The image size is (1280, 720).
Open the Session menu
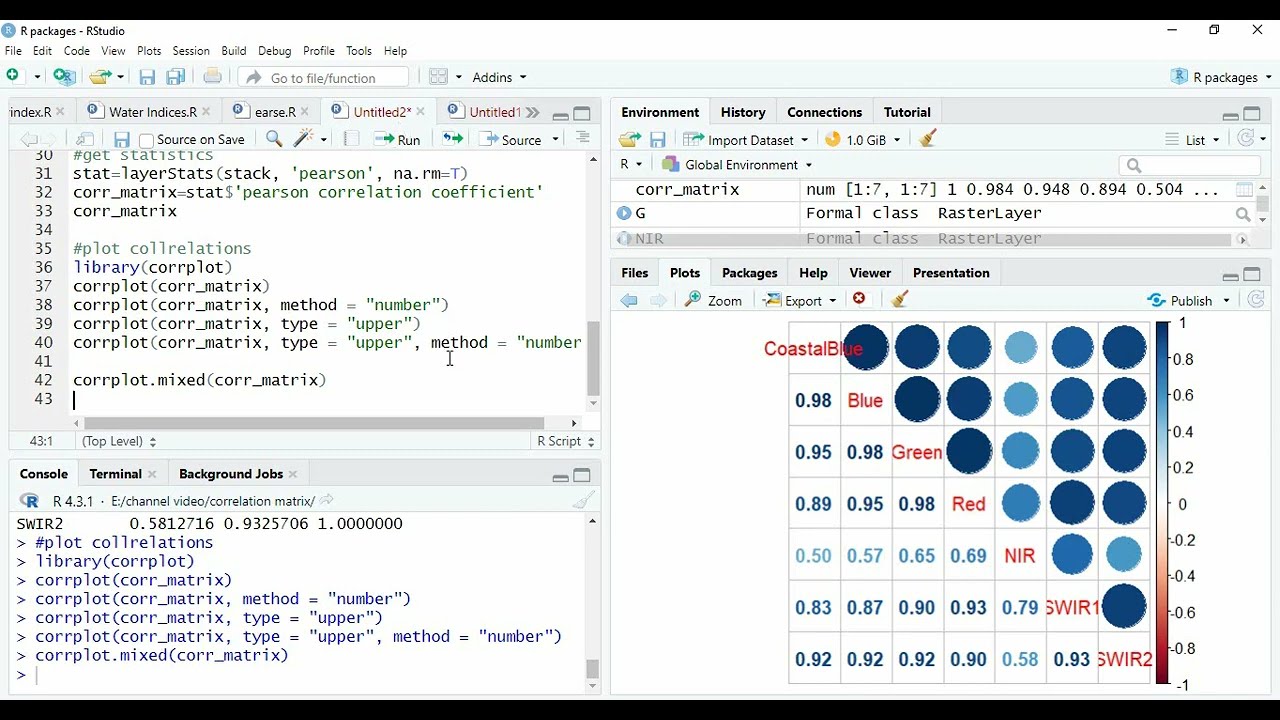(x=190, y=51)
